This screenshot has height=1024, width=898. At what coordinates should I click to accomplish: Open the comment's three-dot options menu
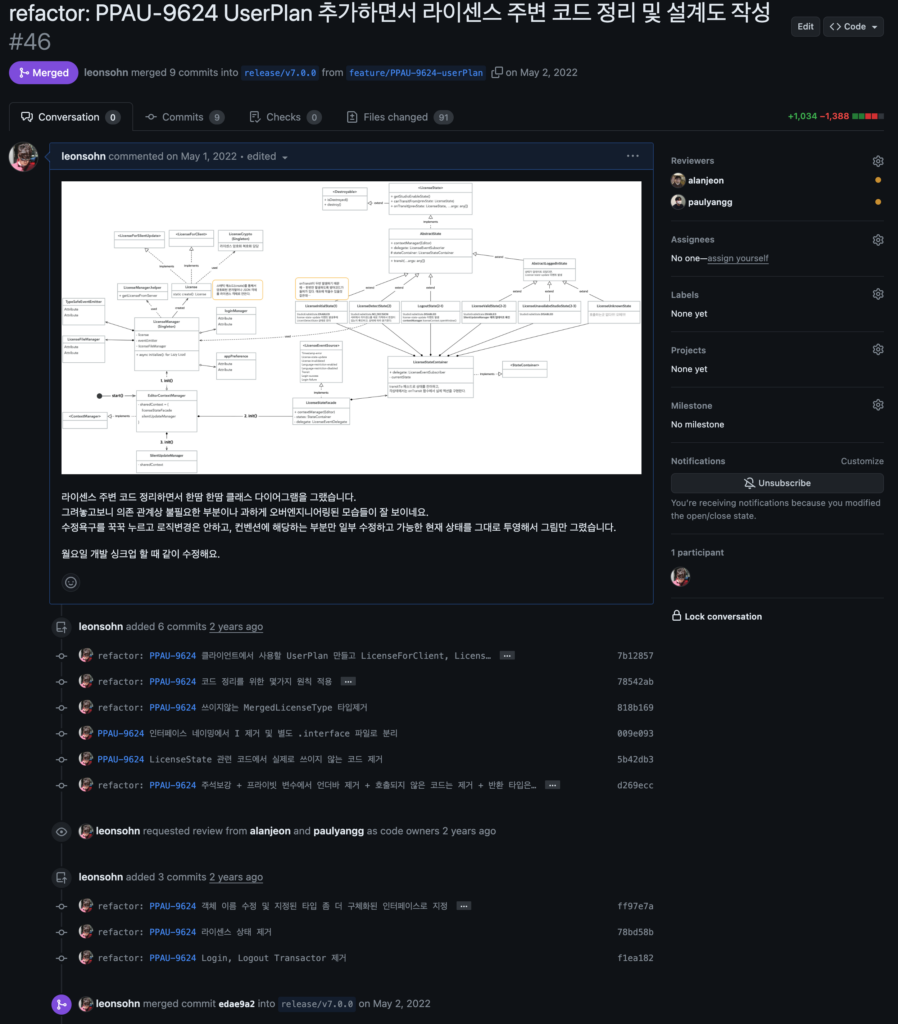(x=632, y=156)
